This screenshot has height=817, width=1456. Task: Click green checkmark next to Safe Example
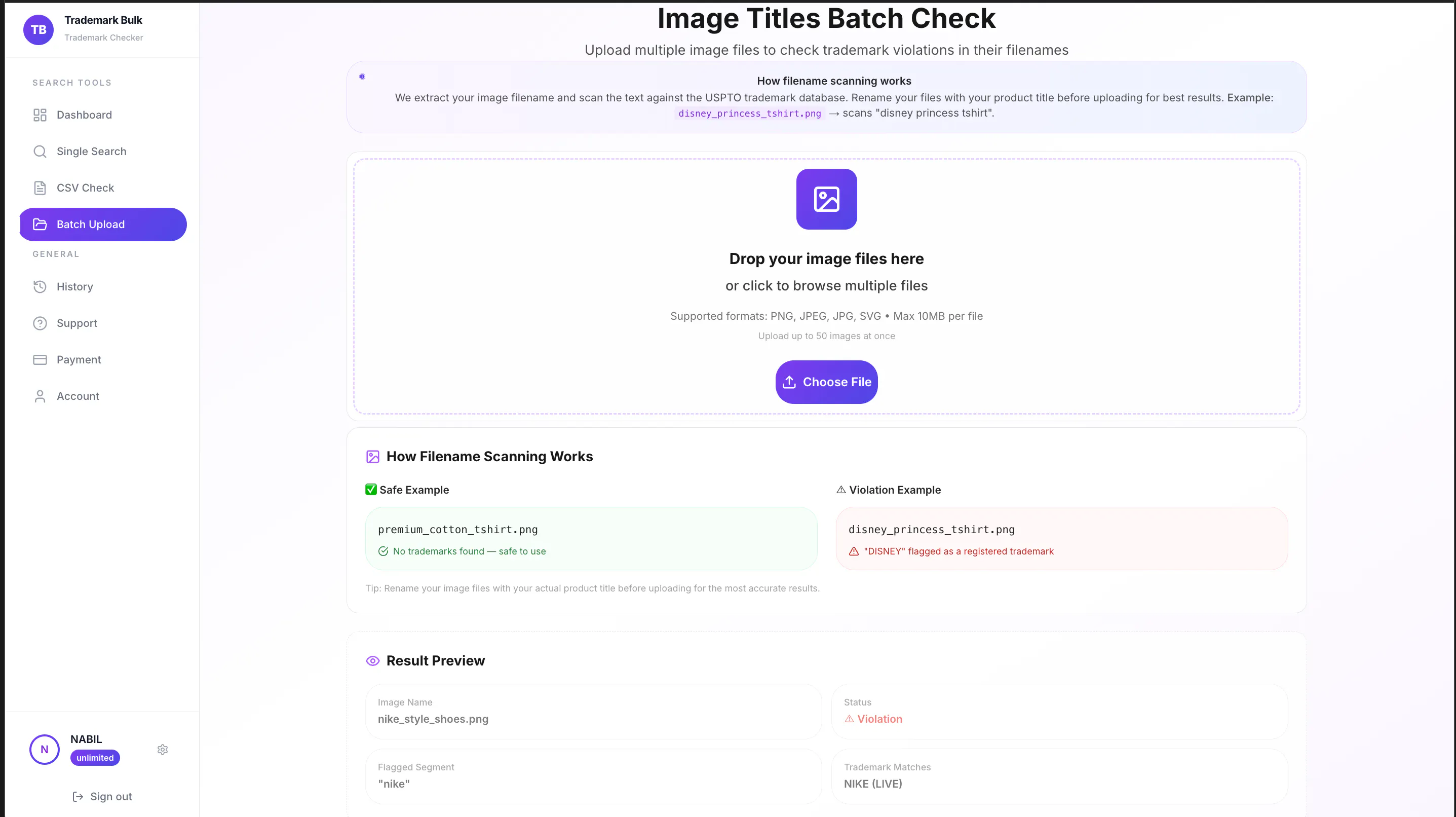tap(371, 490)
